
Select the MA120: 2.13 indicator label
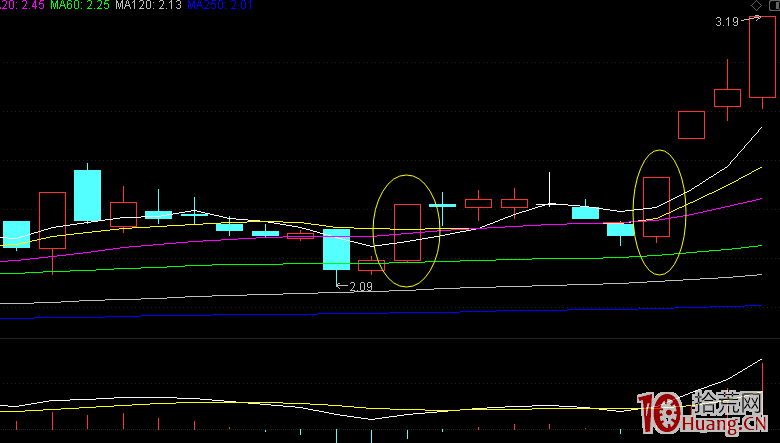pos(149,5)
